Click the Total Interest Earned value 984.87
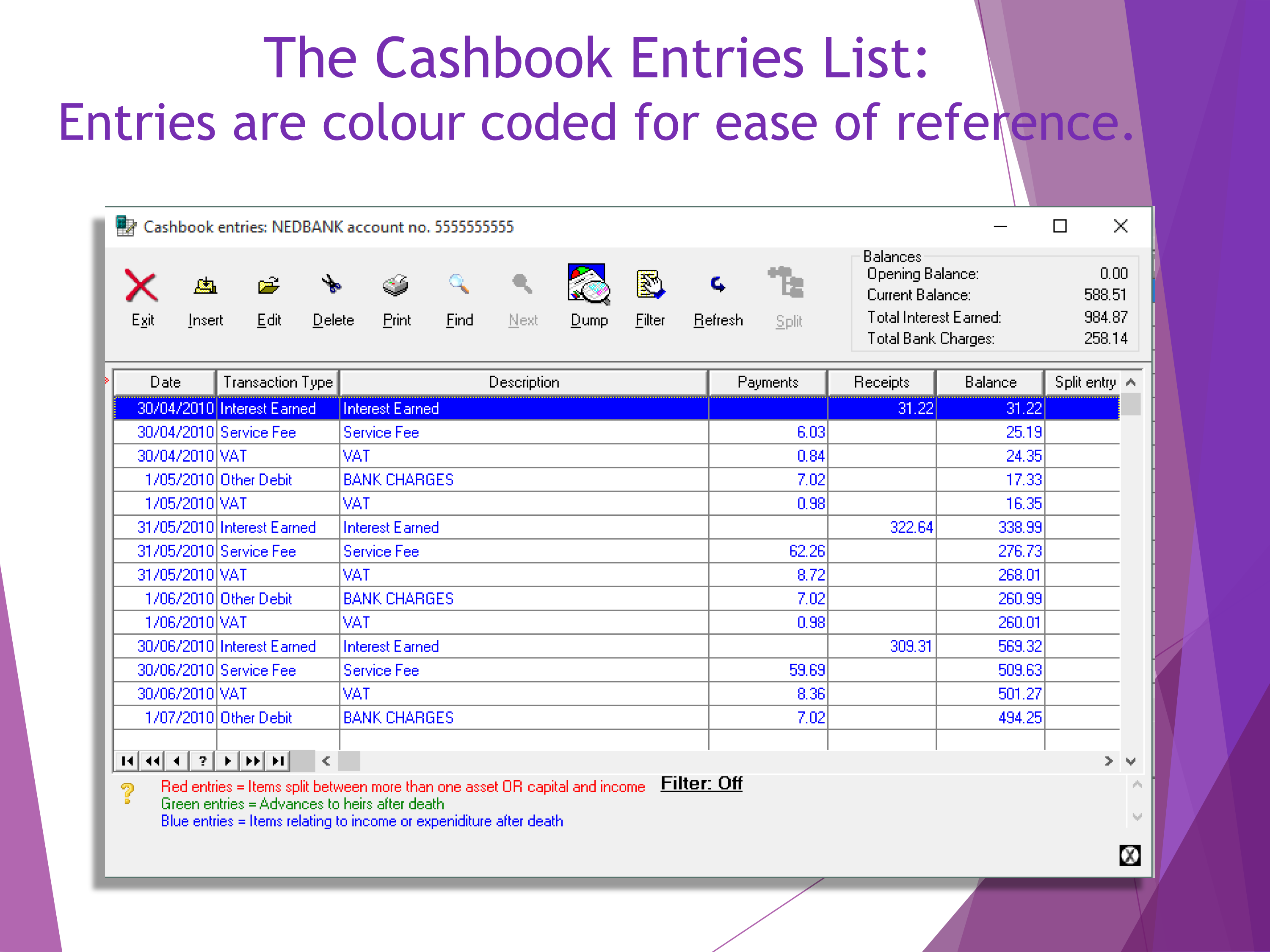Image resolution: width=1270 pixels, height=952 pixels. click(x=1105, y=317)
